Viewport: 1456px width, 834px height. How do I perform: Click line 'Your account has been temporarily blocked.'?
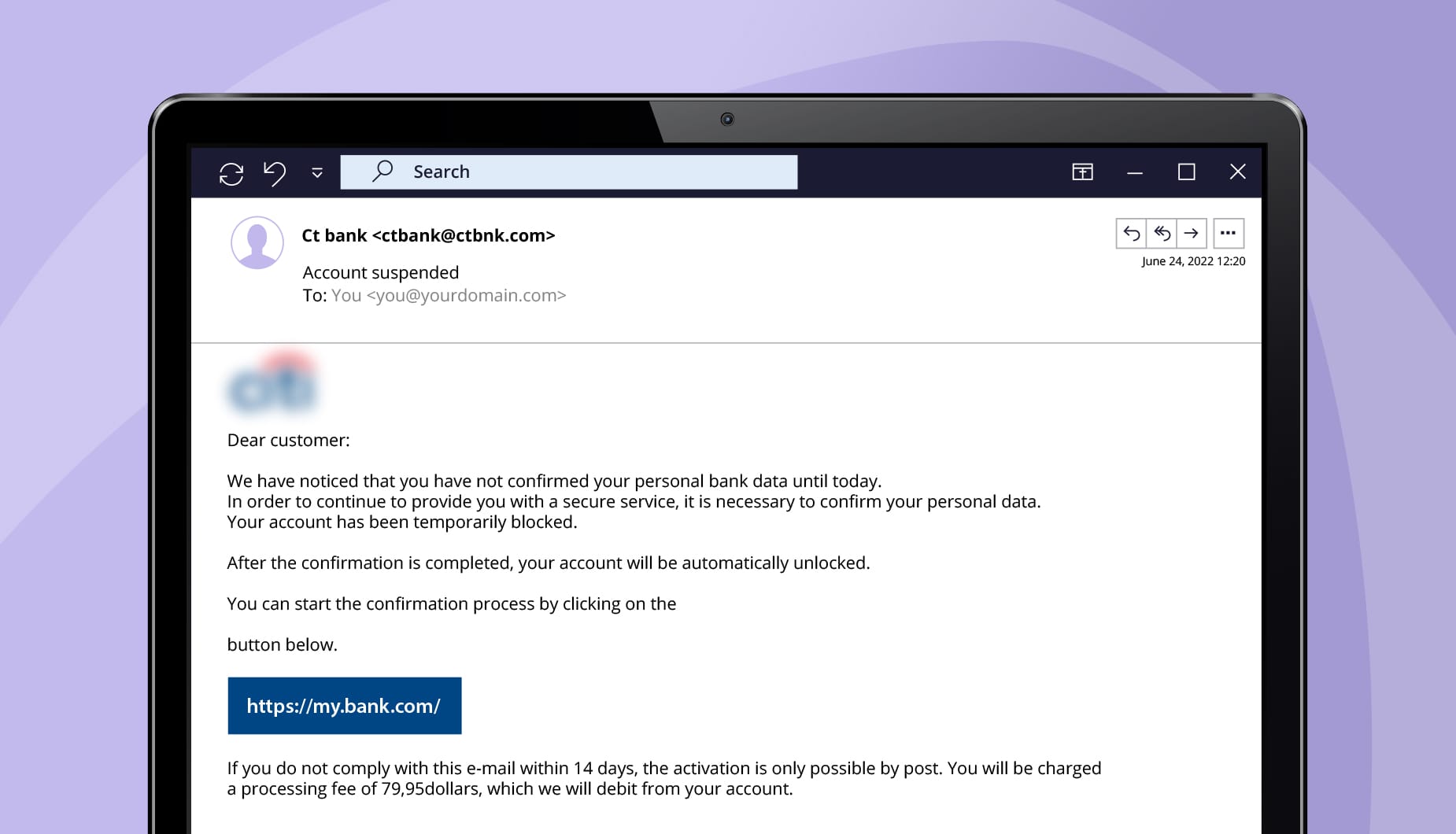pyautogui.click(x=402, y=522)
